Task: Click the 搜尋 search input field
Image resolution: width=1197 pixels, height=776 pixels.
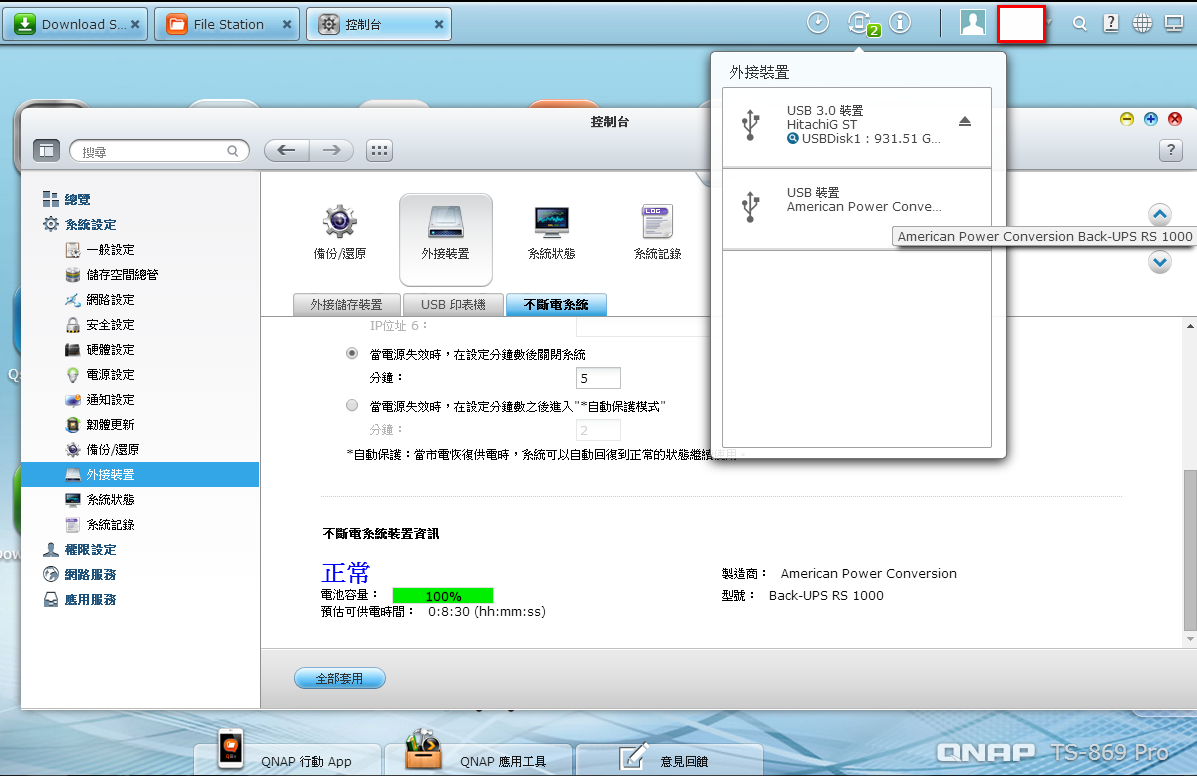Action: [153, 151]
